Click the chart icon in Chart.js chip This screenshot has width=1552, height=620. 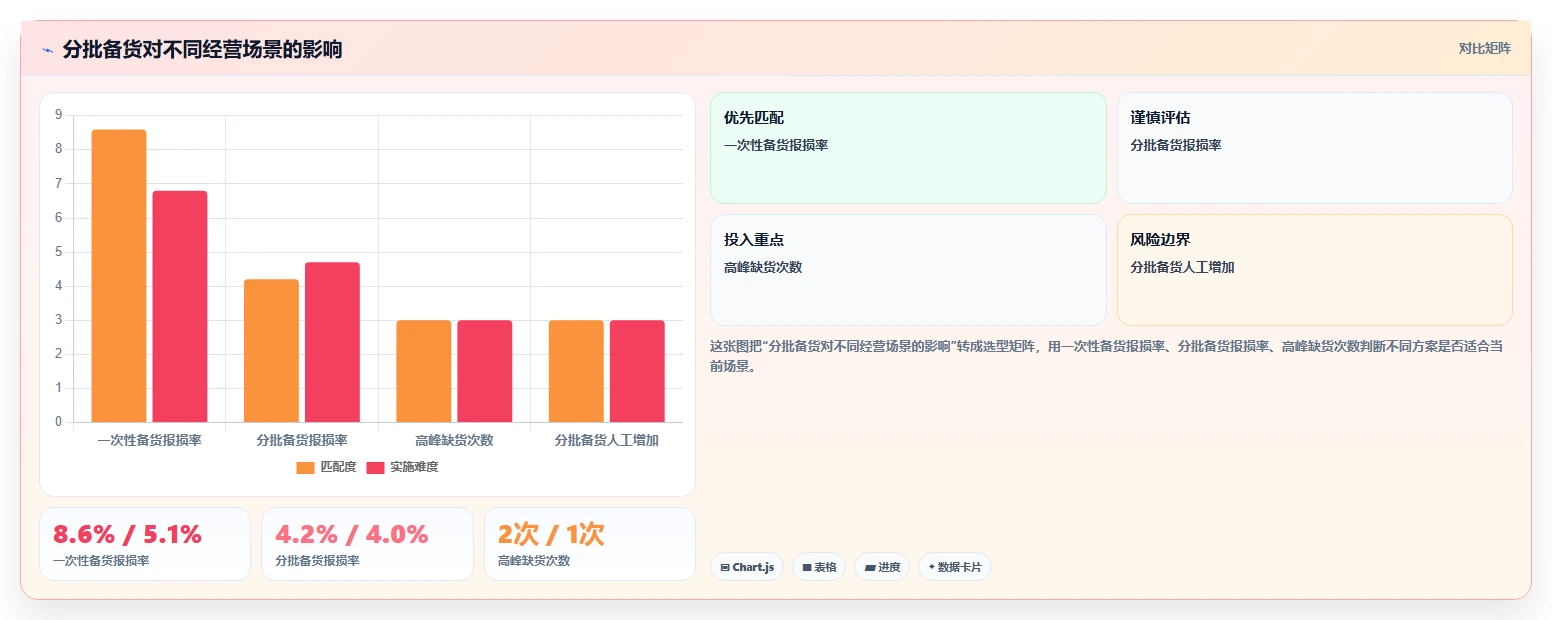click(725, 567)
